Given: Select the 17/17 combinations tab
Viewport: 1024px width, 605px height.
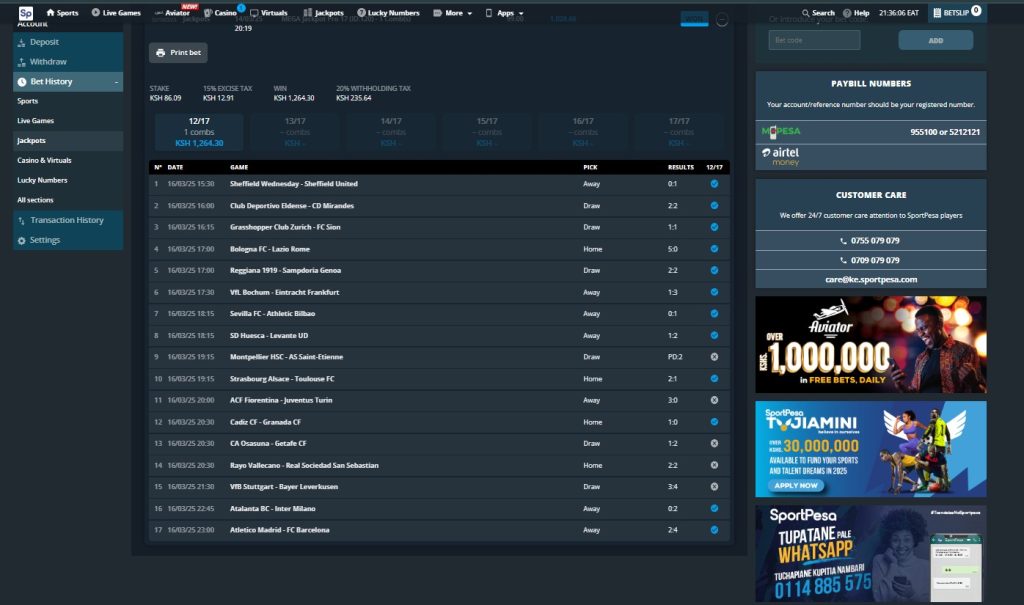Looking at the screenshot, I should click(679, 131).
